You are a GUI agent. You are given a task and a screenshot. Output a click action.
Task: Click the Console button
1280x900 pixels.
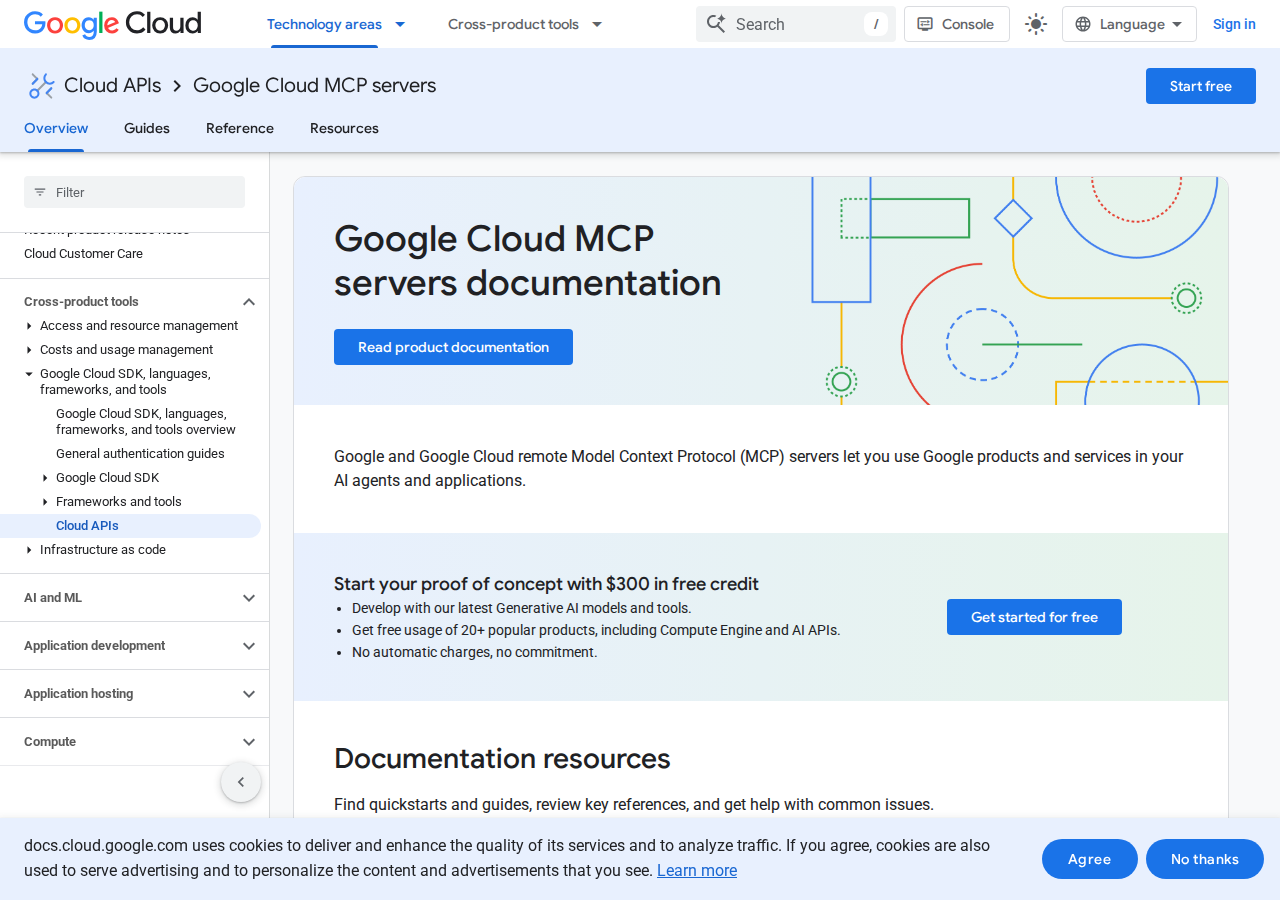(956, 24)
